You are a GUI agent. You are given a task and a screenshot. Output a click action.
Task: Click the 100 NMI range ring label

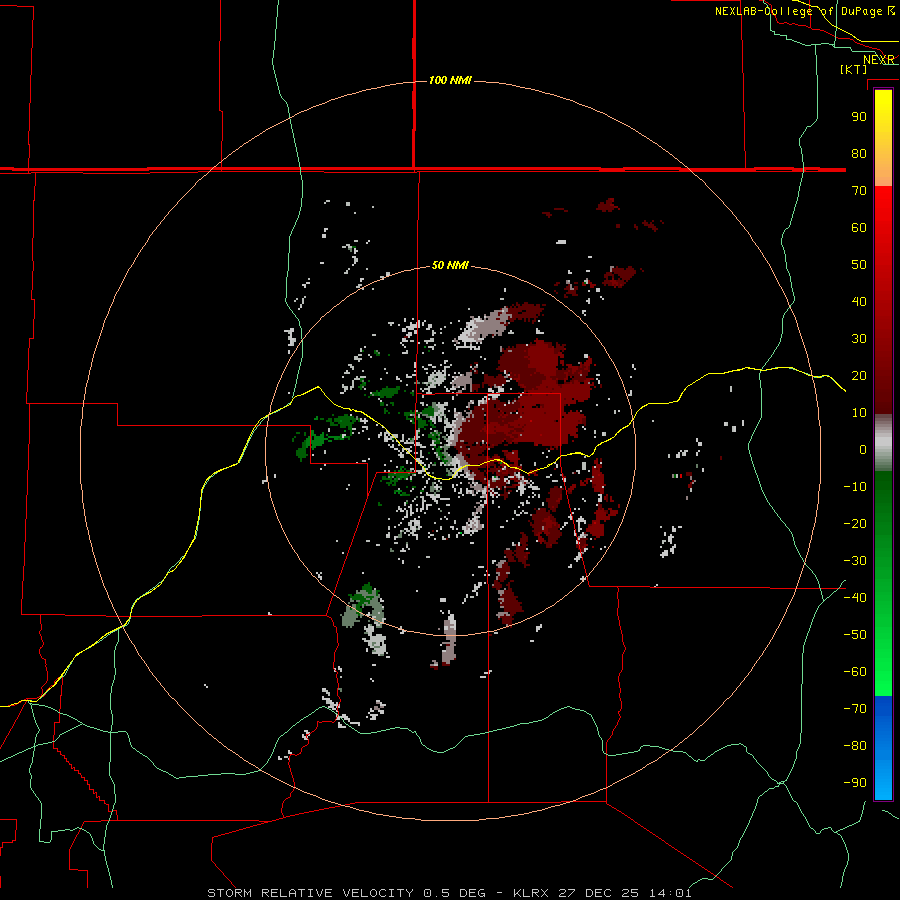(x=450, y=80)
